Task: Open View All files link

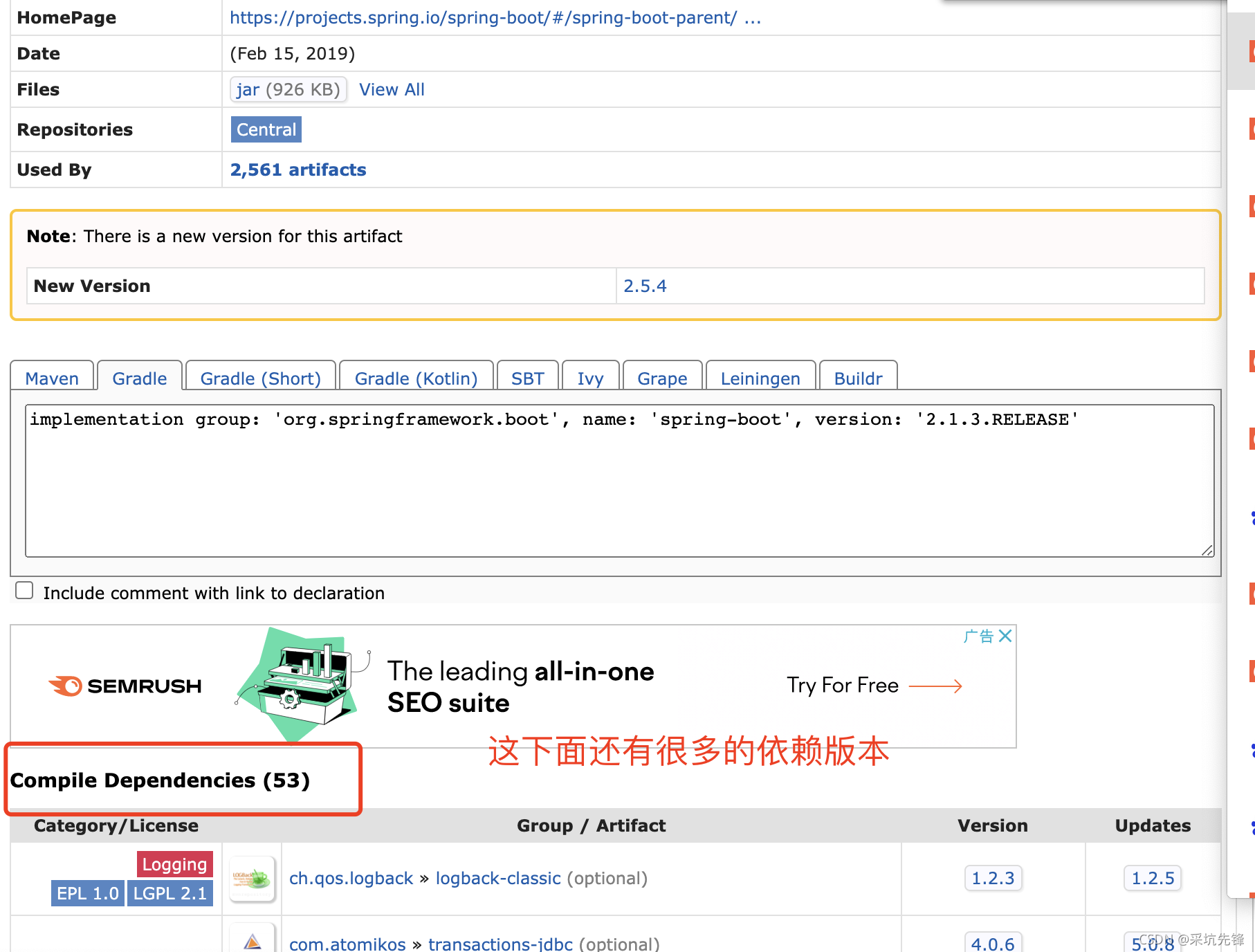Action: pos(392,89)
